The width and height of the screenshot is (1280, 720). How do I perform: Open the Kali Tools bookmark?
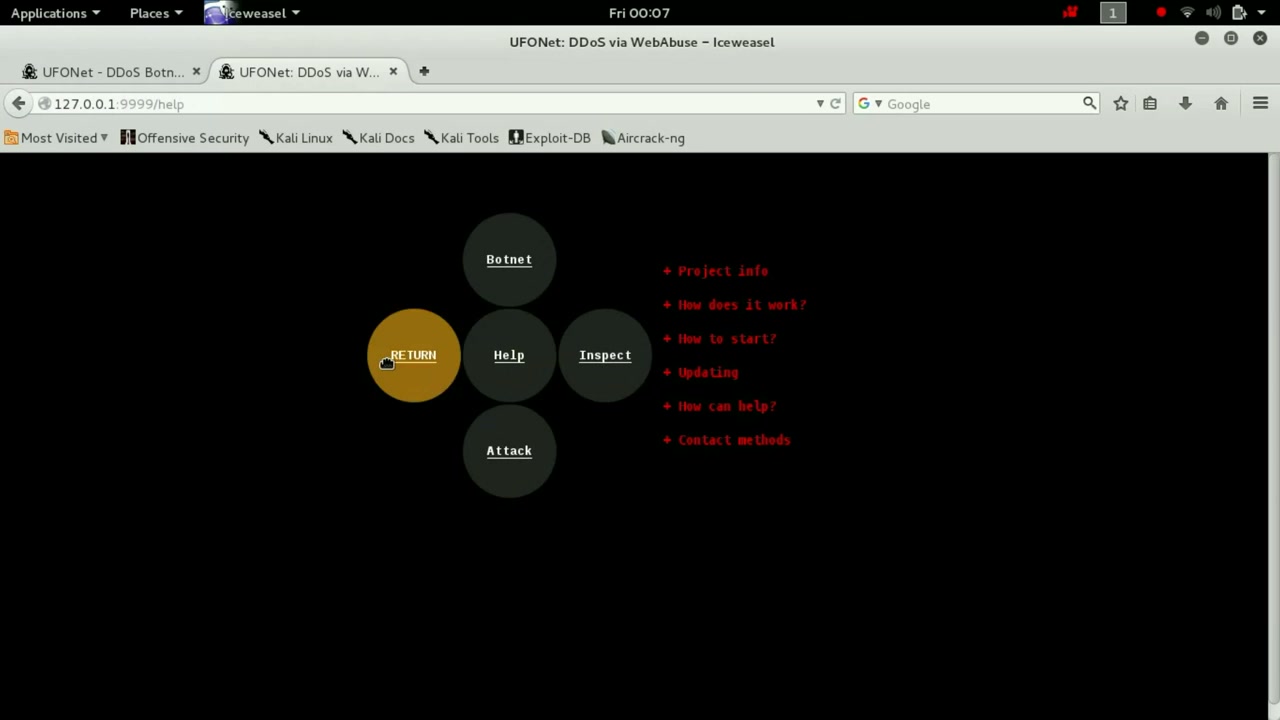point(461,138)
